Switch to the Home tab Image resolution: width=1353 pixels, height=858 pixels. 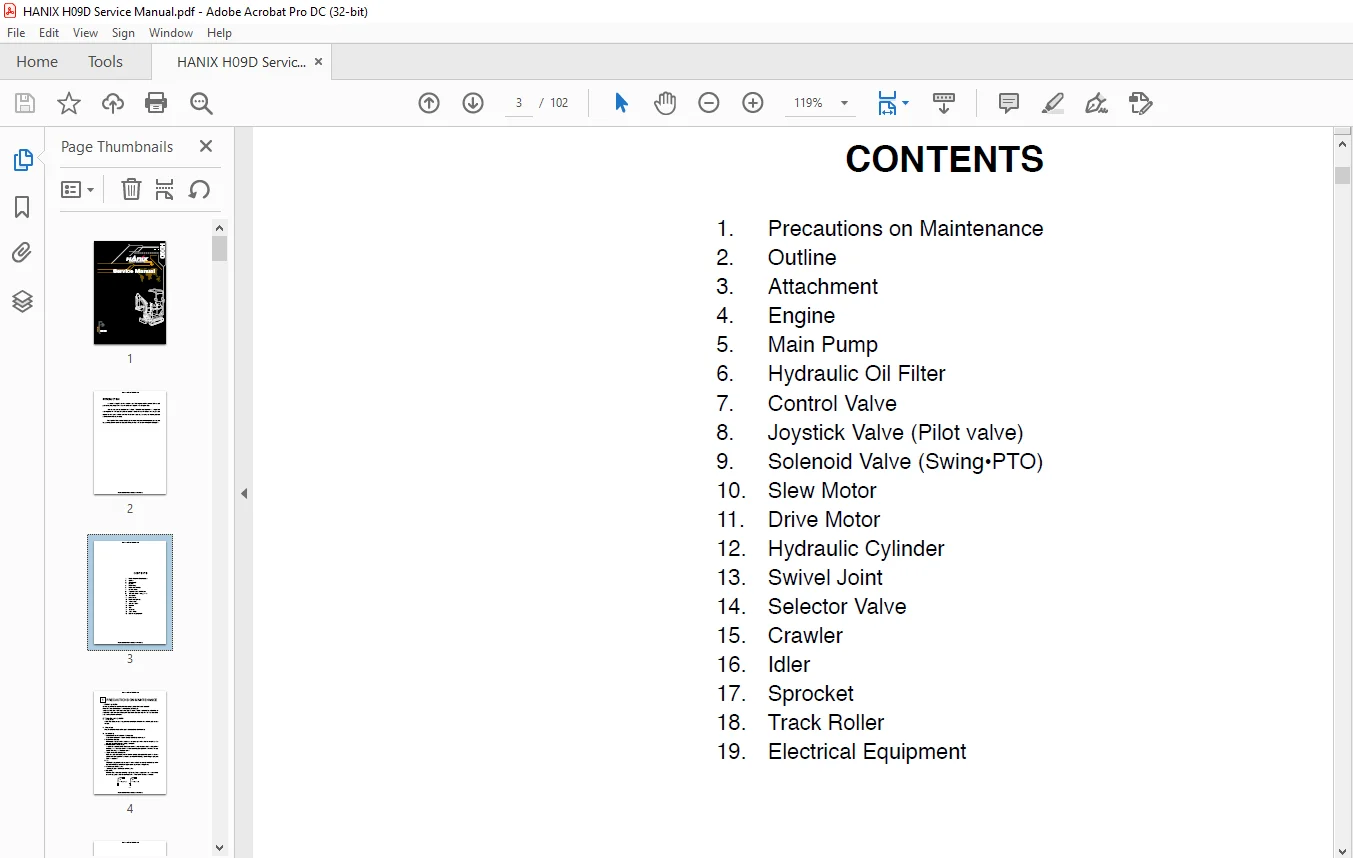tap(37, 62)
